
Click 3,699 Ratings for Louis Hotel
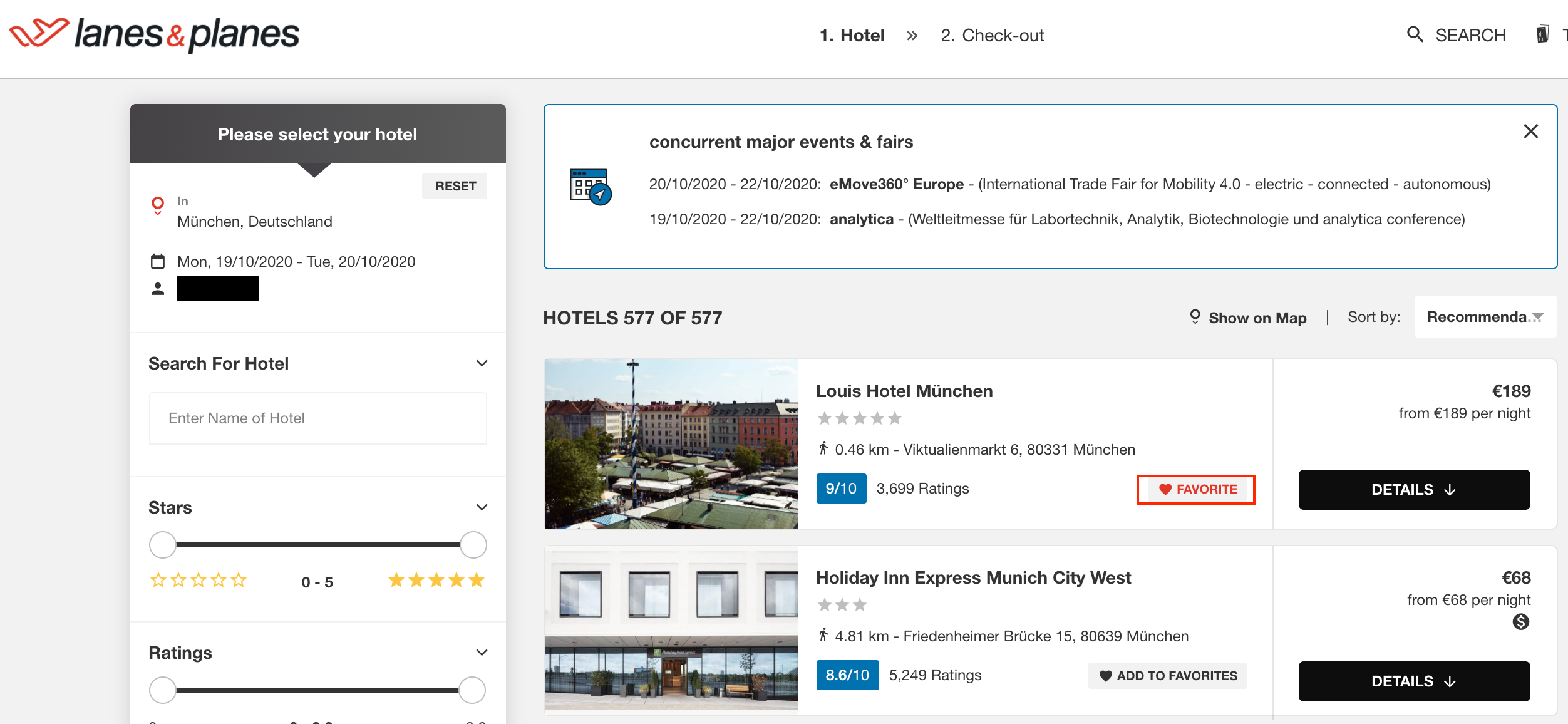coord(923,489)
